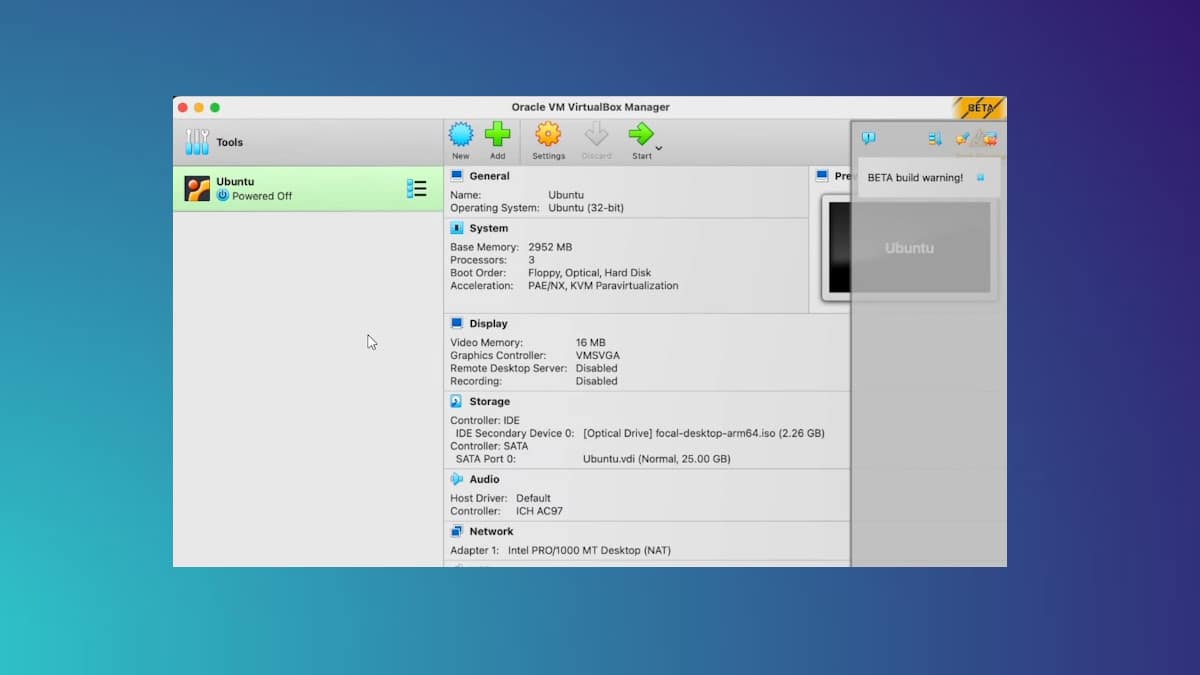Image resolution: width=1200 pixels, height=675 pixels.
Task: Dismiss the BETA build warning notification
Action: pyautogui.click(x=980, y=178)
